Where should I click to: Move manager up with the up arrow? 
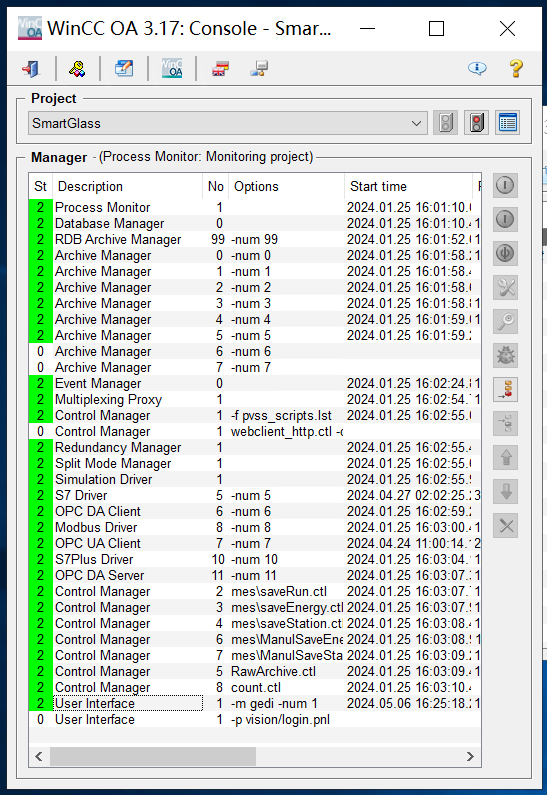pyautogui.click(x=505, y=457)
